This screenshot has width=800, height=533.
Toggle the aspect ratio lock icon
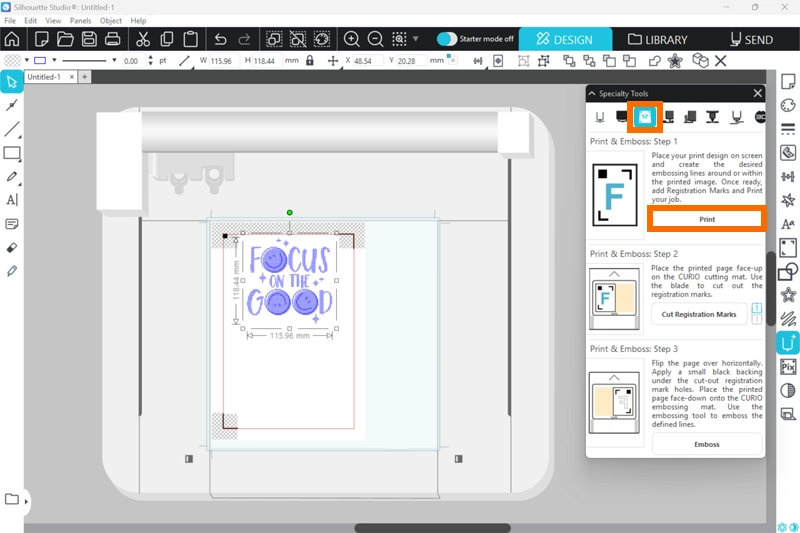(310, 61)
